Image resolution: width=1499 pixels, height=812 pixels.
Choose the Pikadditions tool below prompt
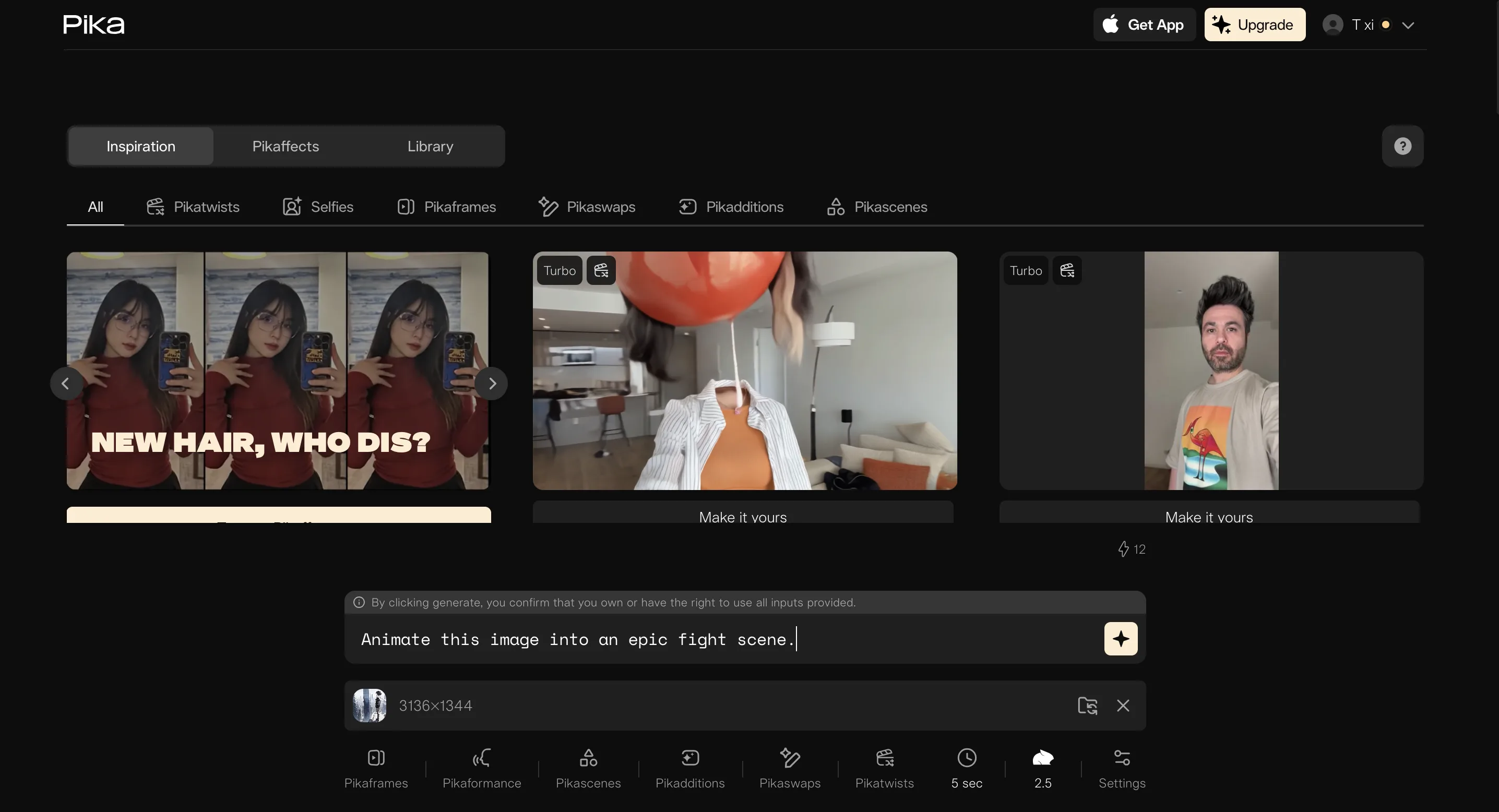[689, 768]
